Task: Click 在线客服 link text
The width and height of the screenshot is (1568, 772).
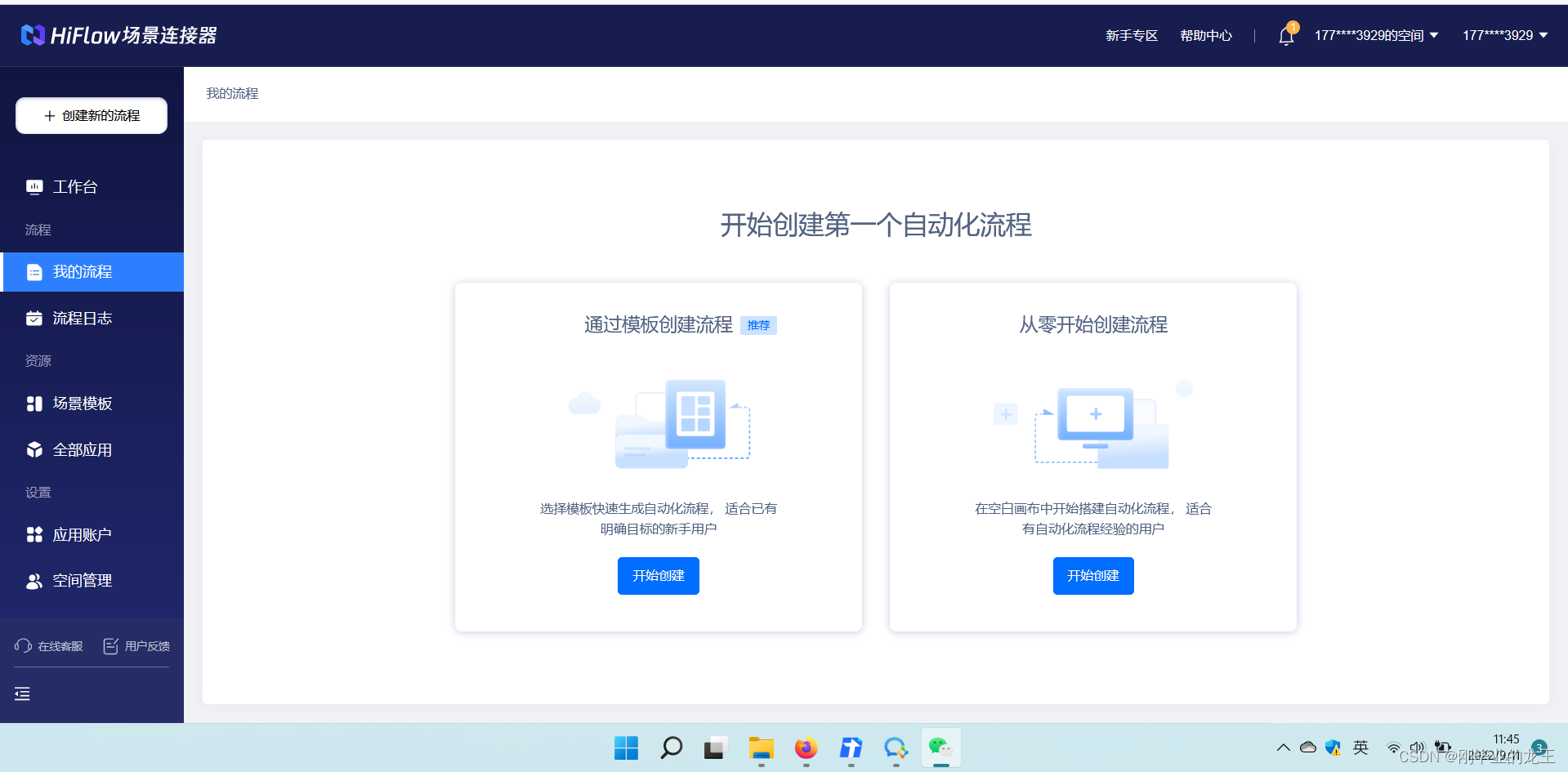Action: pos(60,646)
